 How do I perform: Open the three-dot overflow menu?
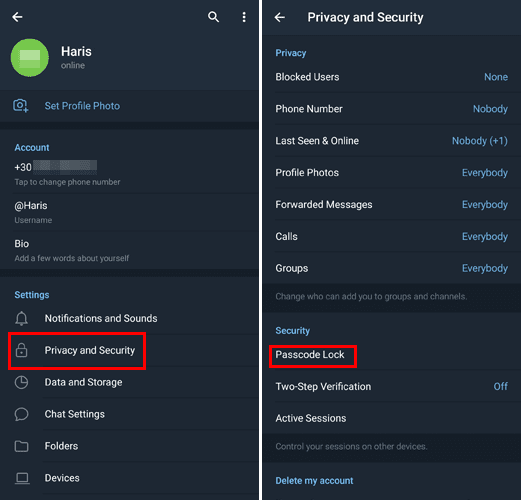tap(244, 17)
